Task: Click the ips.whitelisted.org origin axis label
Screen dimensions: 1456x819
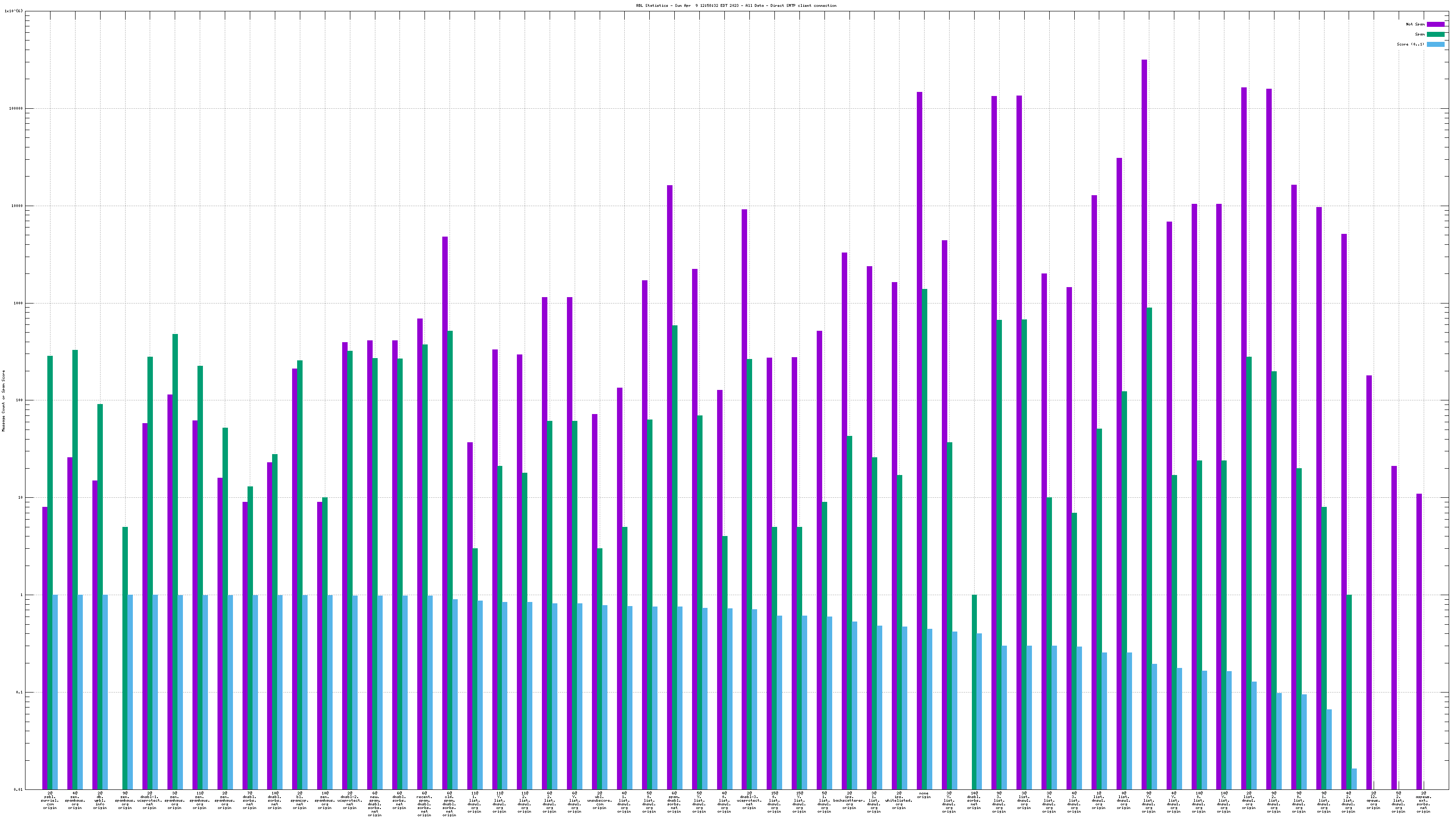Action: coord(899,800)
